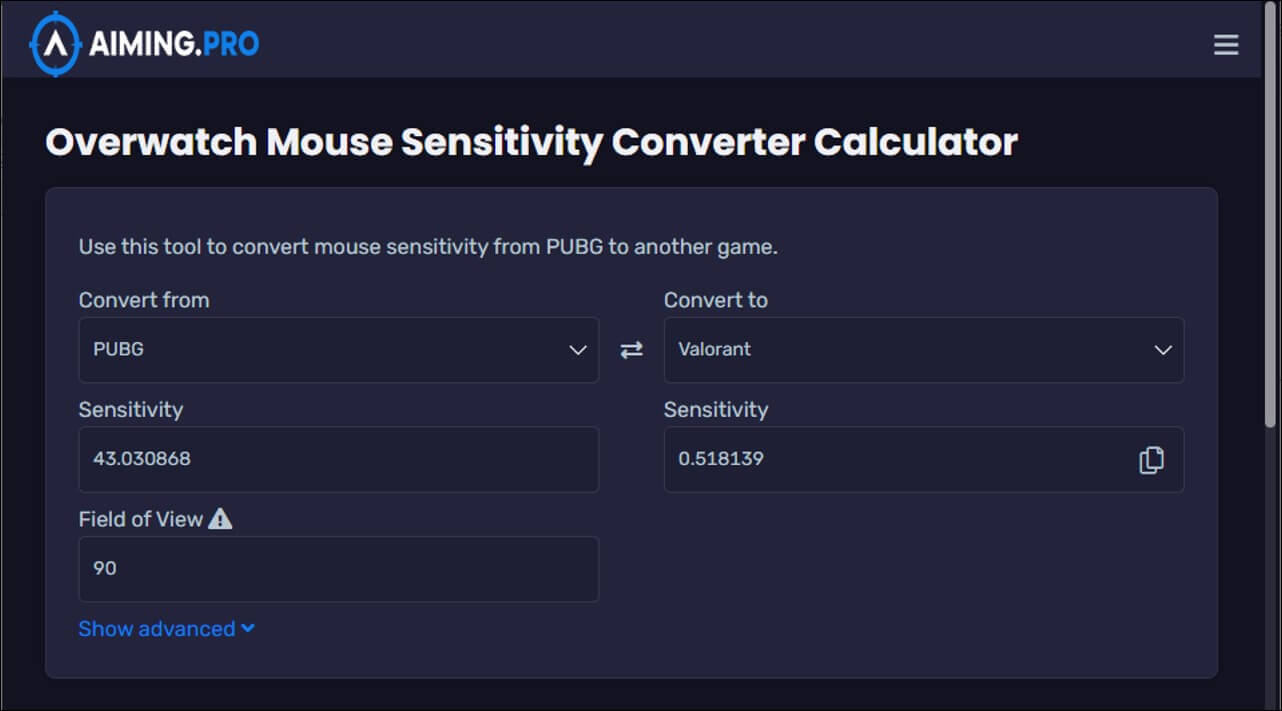The image size is (1282, 711).
Task: Focus the PUBG sensitivity field 43.030868
Action: point(338,460)
